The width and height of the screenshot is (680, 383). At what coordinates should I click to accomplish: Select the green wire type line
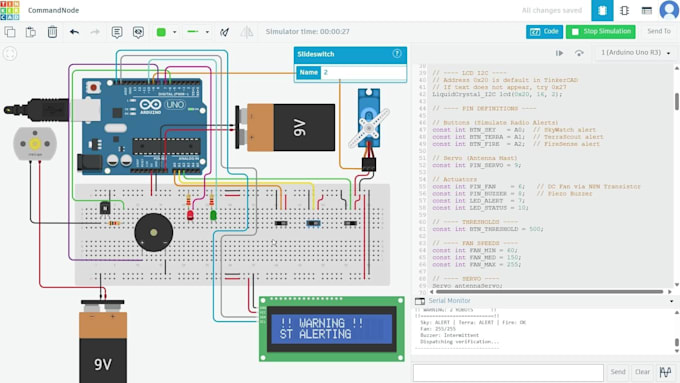pyautogui.click(x=193, y=32)
